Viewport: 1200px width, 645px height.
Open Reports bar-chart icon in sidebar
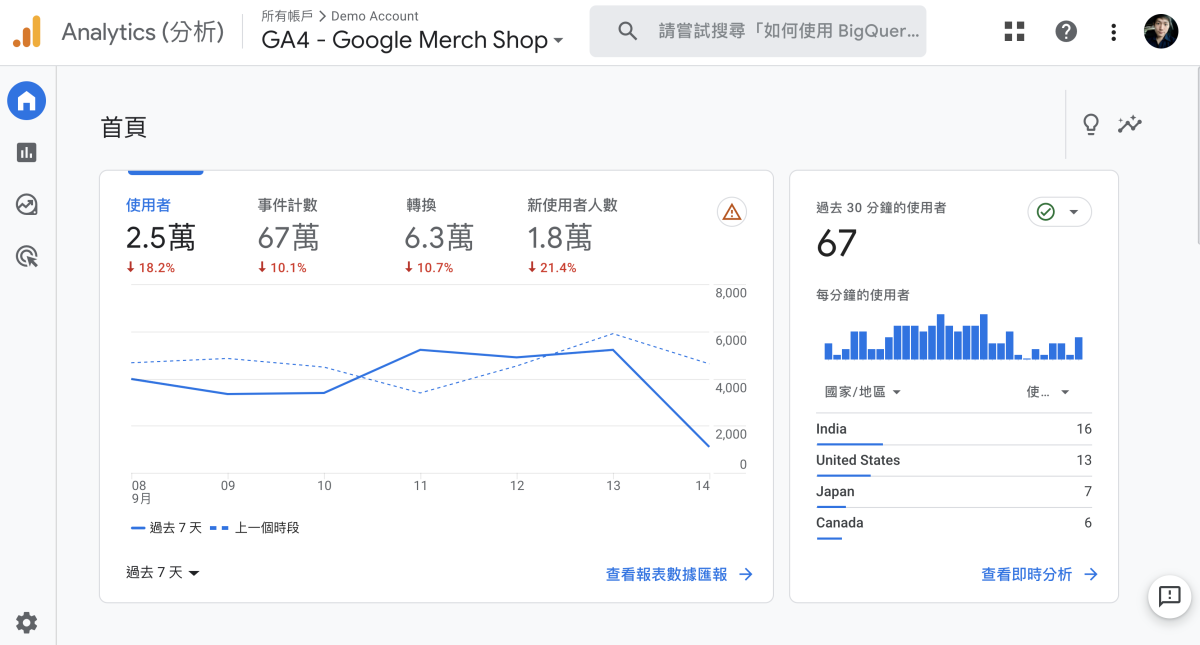tap(27, 152)
